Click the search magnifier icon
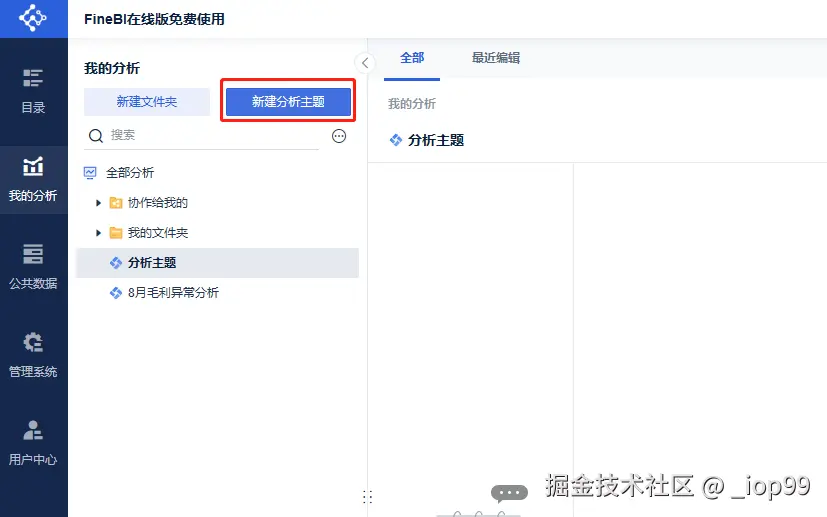Image resolution: width=827 pixels, height=517 pixels. coord(95,136)
